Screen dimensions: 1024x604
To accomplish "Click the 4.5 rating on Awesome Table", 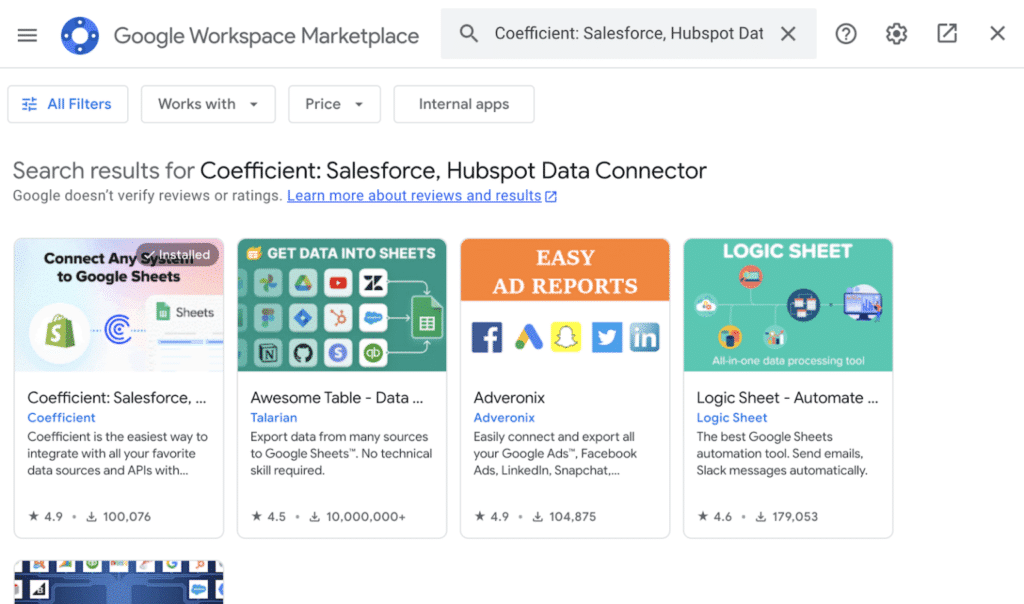I will [269, 517].
